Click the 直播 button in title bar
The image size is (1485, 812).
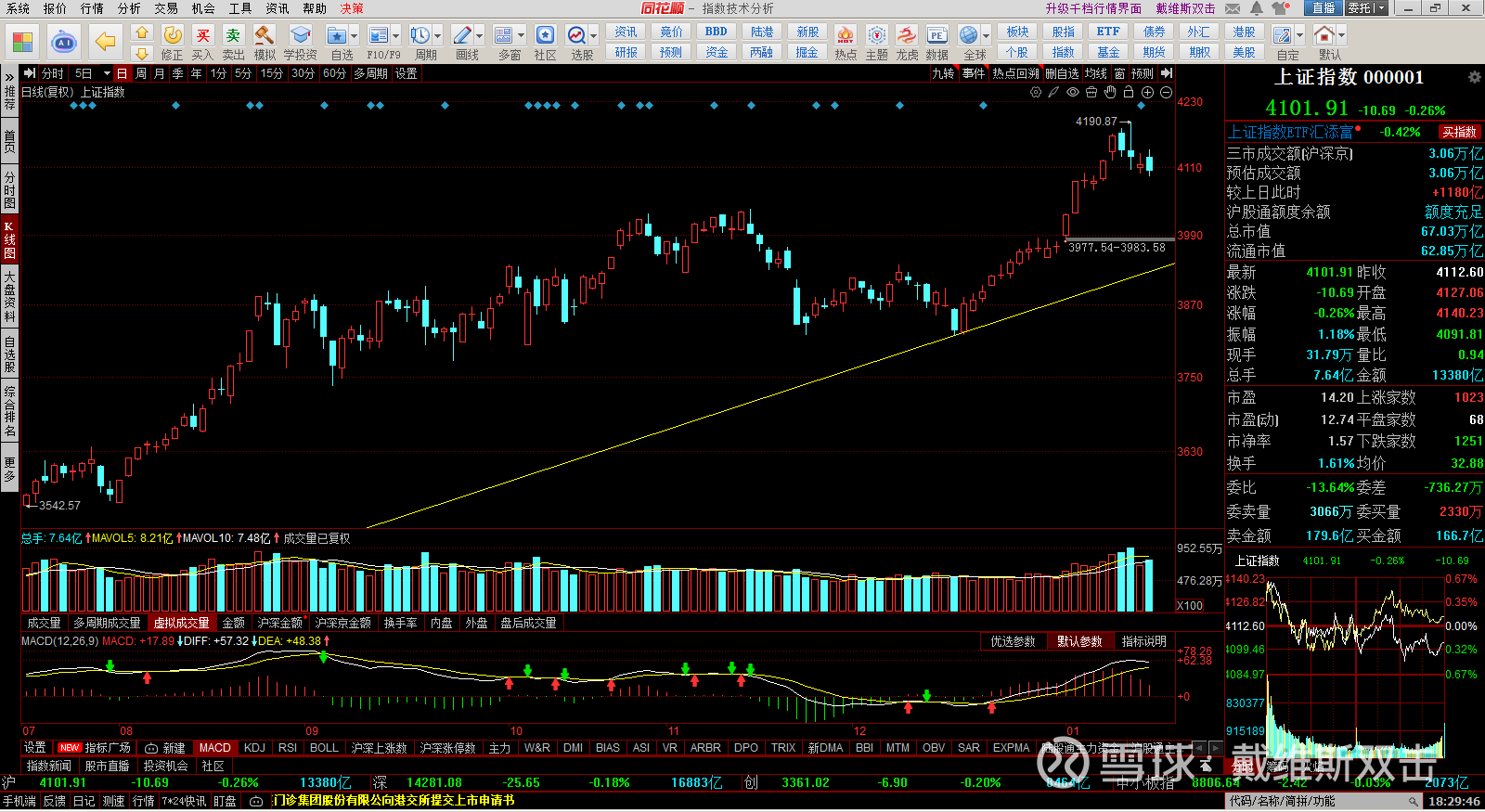1323,8
